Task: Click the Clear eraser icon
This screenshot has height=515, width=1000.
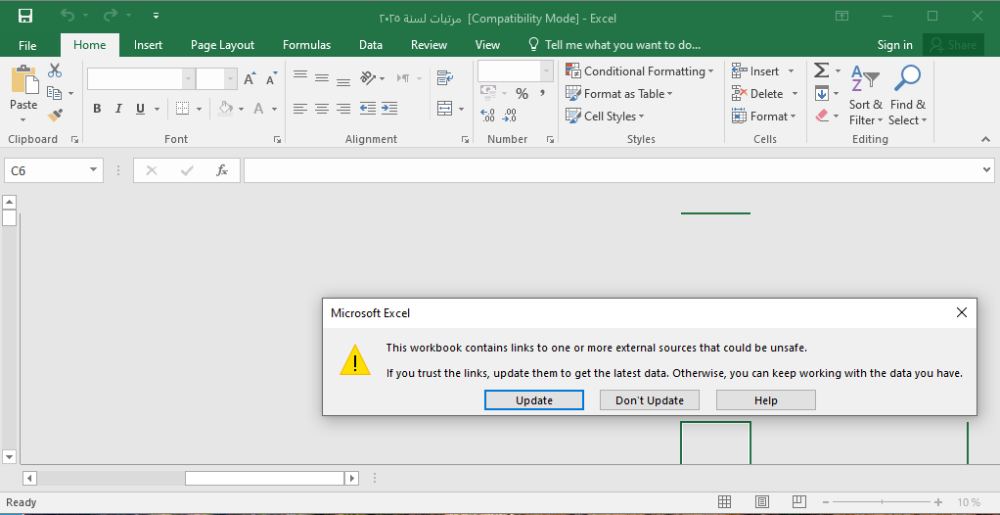Action: coord(821,116)
